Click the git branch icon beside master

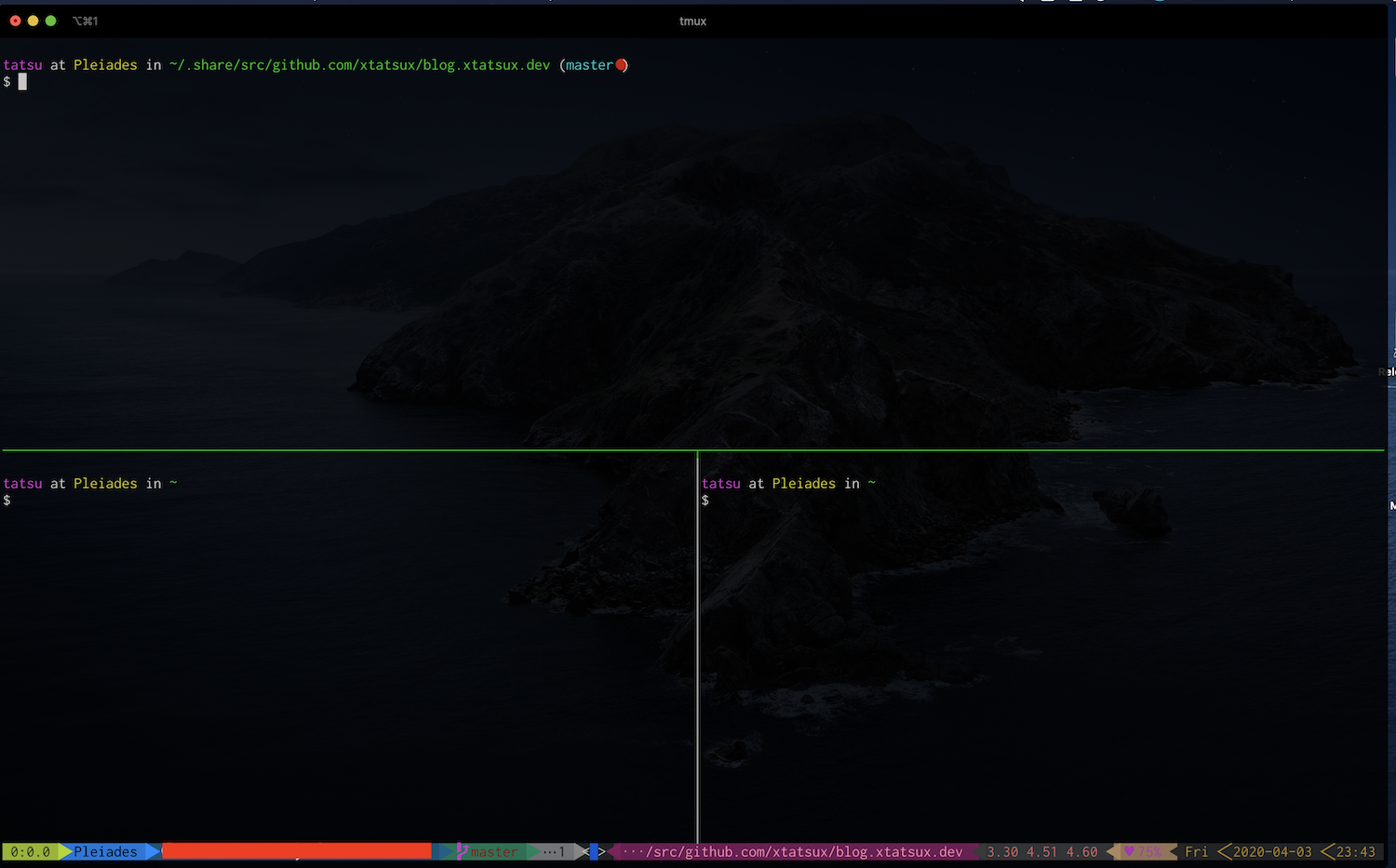pyautogui.click(x=462, y=851)
